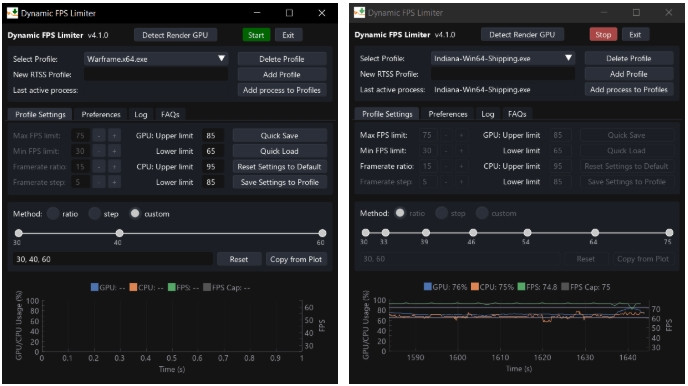Select Profile Settings tab in right window
This screenshot has height=386, width=688.
coord(387,114)
